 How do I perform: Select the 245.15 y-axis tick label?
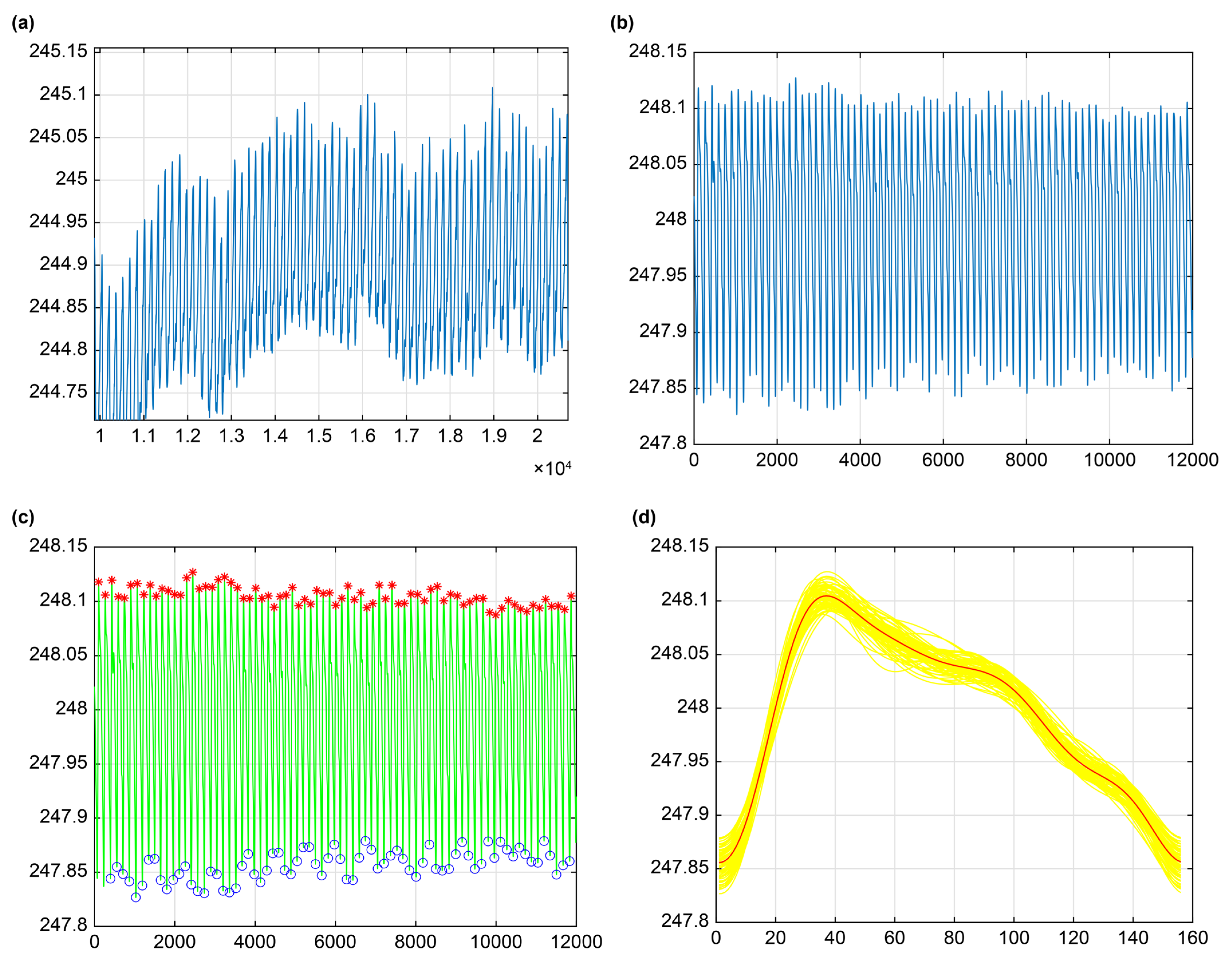pos(59,51)
